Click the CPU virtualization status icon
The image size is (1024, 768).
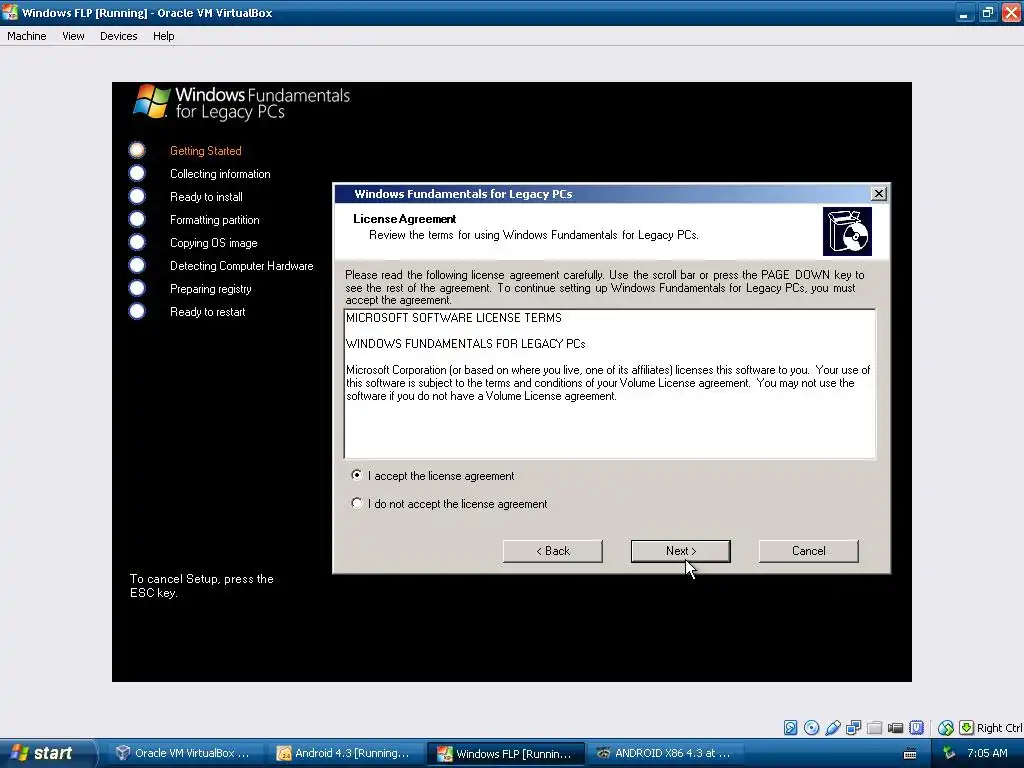click(x=916, y=728)
